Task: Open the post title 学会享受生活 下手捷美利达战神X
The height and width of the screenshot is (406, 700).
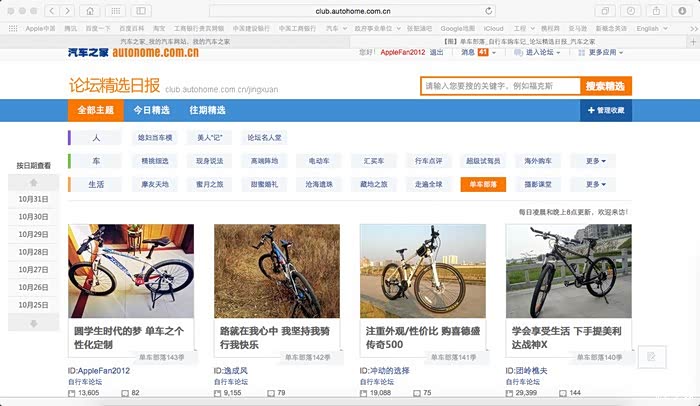Action: click(566, 338)
